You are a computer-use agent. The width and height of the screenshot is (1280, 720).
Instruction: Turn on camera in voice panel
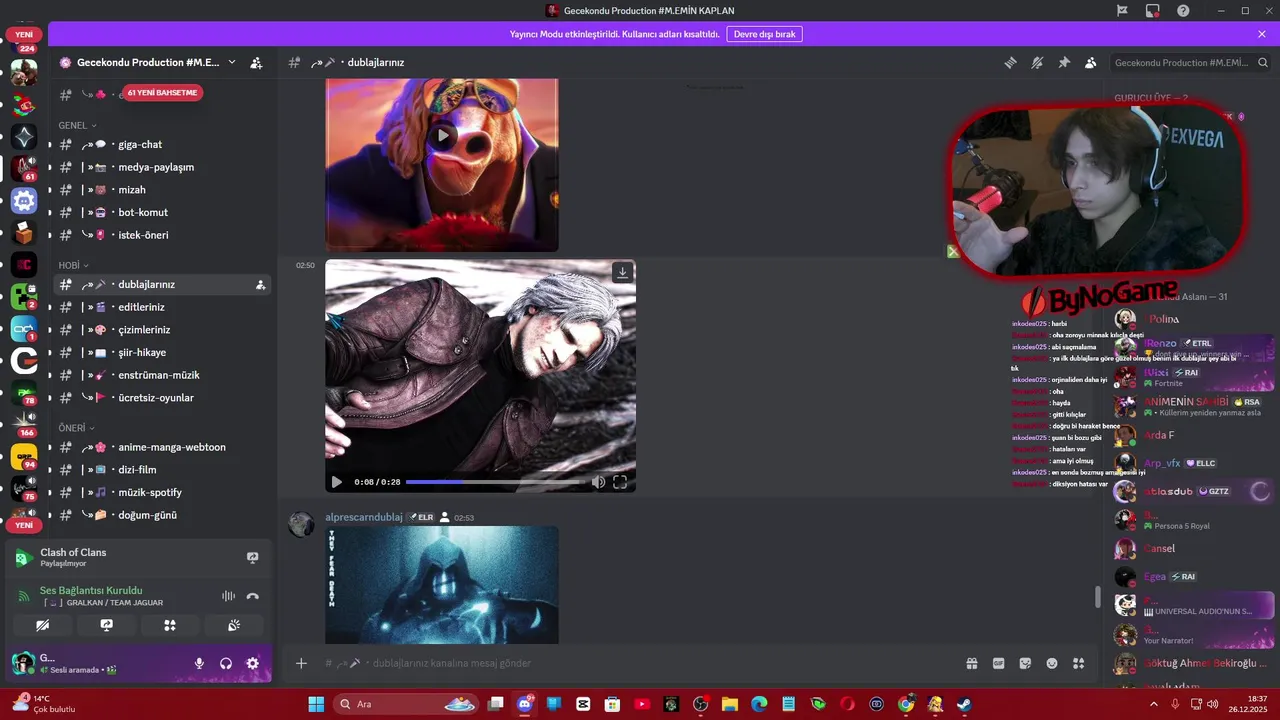pos(43,625)
